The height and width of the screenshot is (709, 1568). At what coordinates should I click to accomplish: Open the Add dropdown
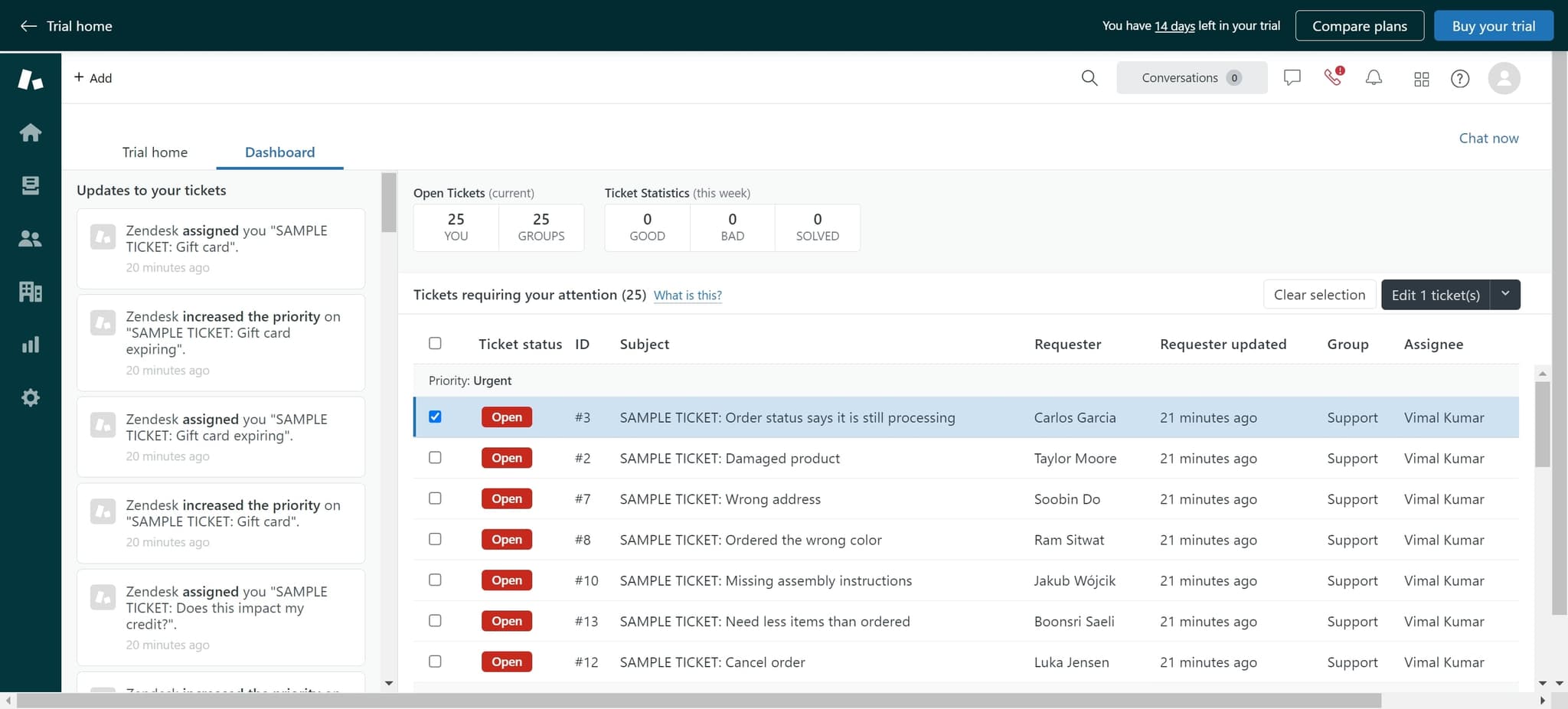point(93,77)
